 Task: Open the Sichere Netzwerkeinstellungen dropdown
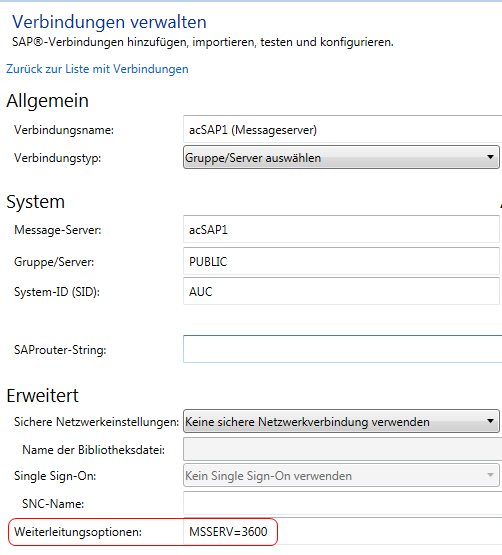click(341, 421)
